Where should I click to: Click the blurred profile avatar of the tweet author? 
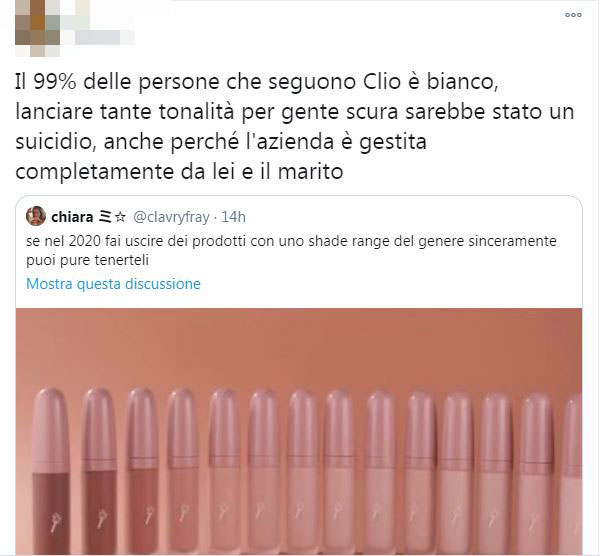[x=38, y=28]
